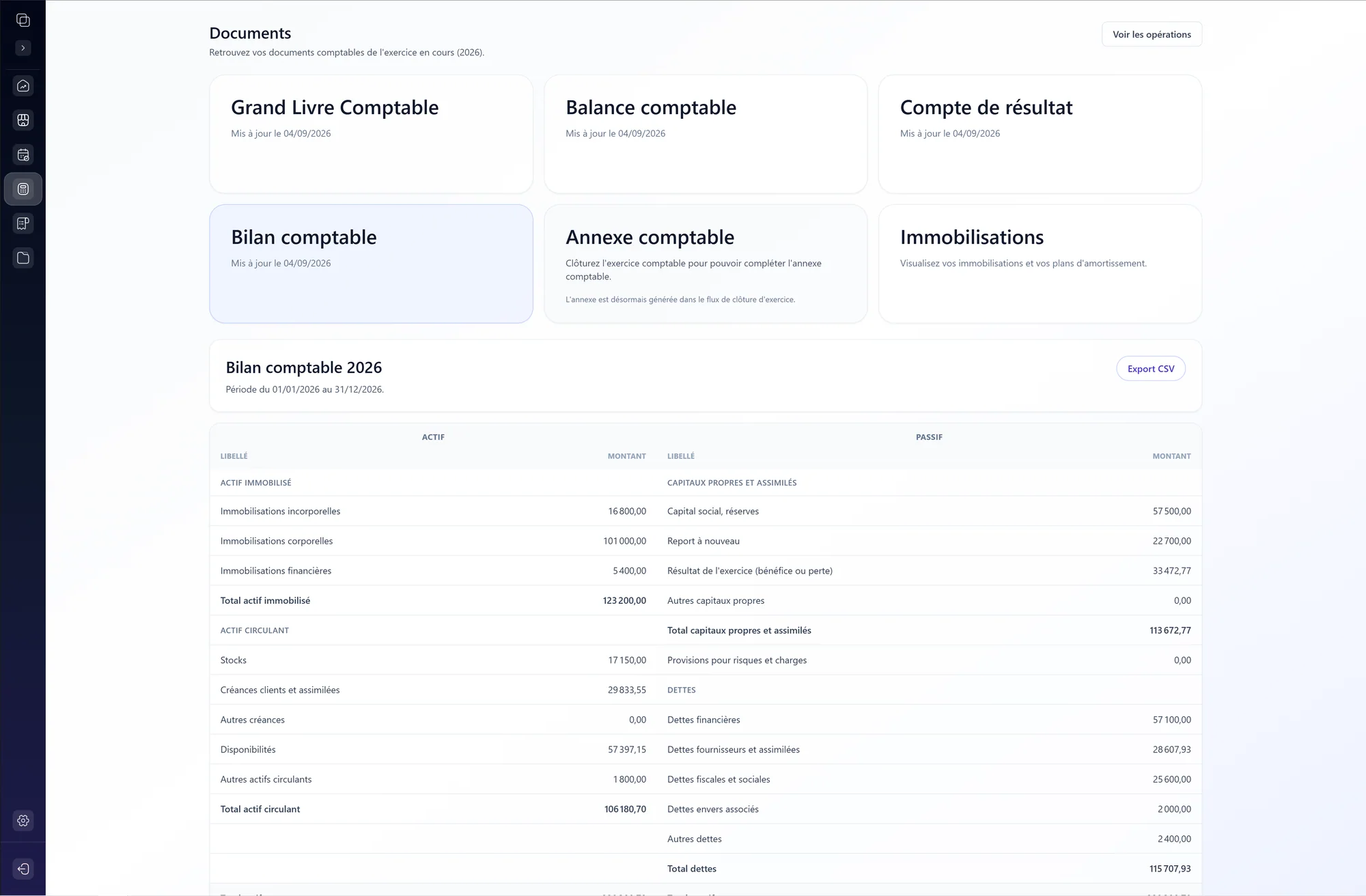Click Dettes envers associés label

(713, 809)
